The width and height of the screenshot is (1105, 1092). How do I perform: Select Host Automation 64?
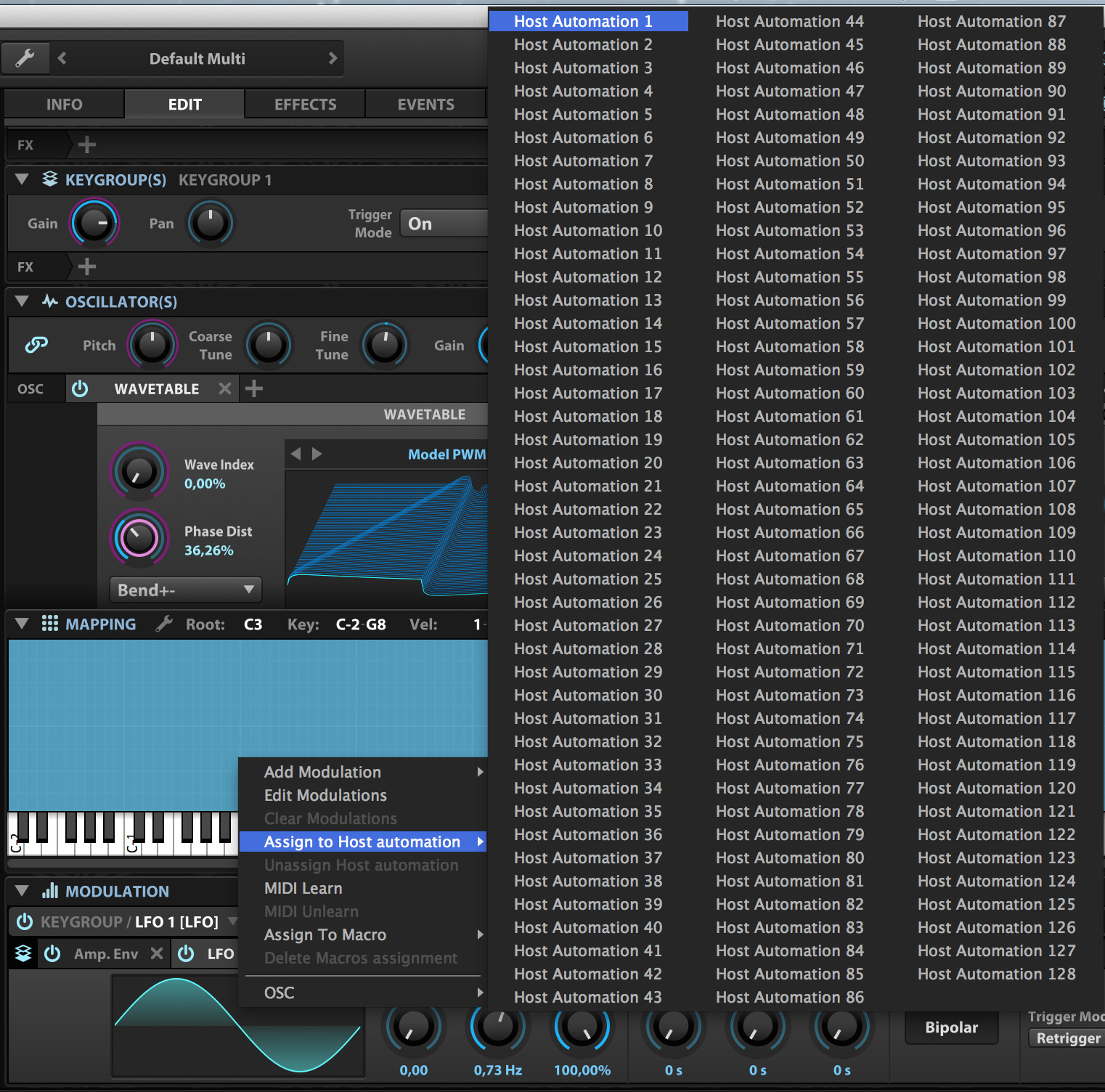(x=790, y=486)
